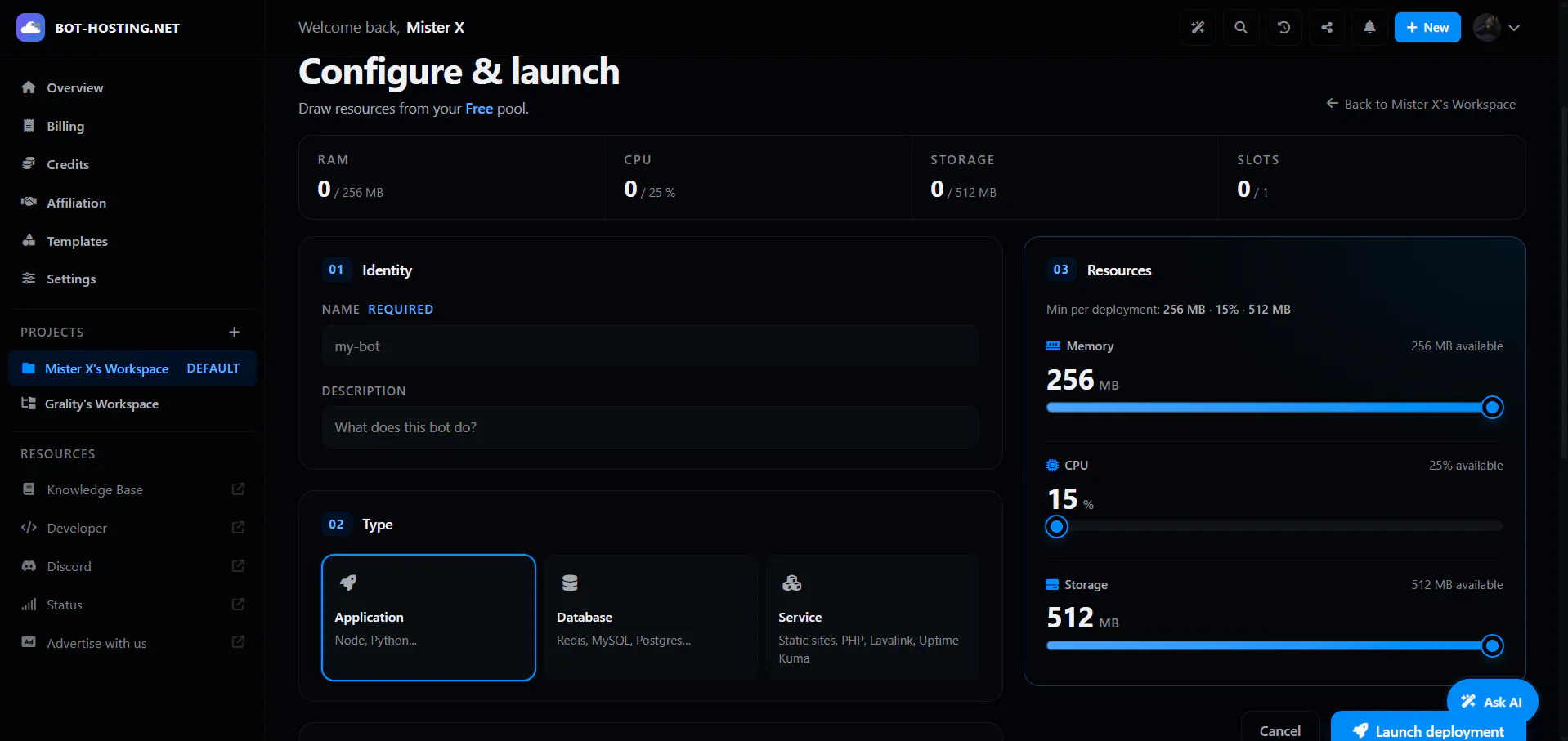Viewport: 1568px width, 741px height.
Task: Click the Storage drive icon
Action: [x=1052, y=584]
